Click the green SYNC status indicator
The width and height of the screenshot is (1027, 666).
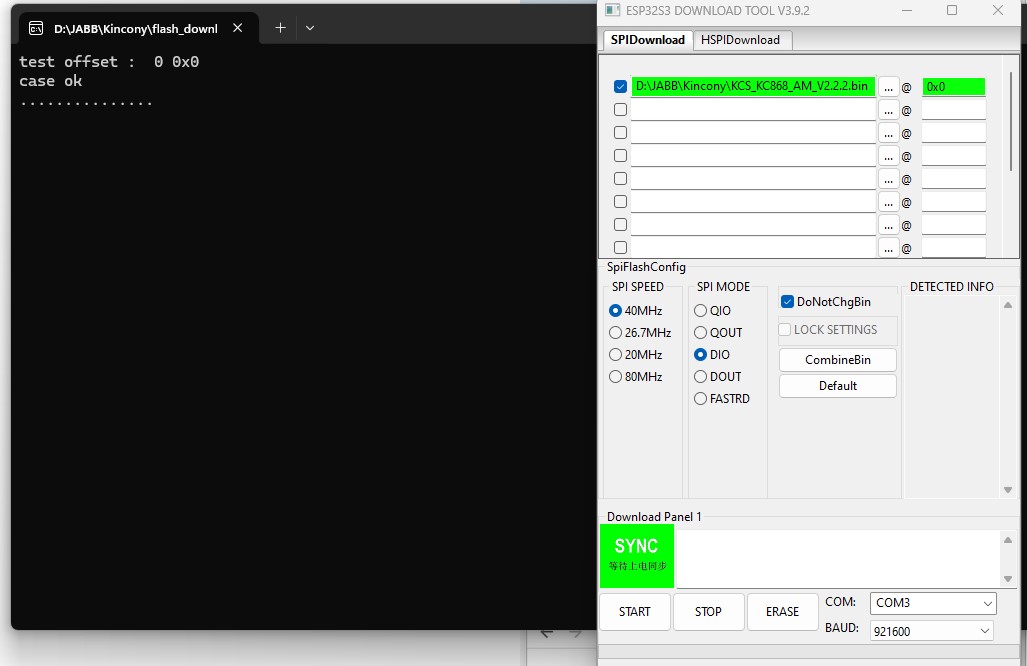(x=637, y=555)
